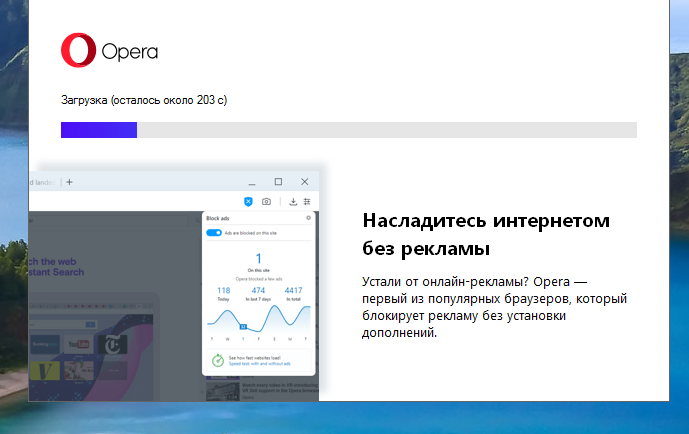The width and height of the screenshot is (689, 434).
Task: Click the paragraph starting 'Устали от онлайн-рекламы?'
Action: [x=494, y=307]
